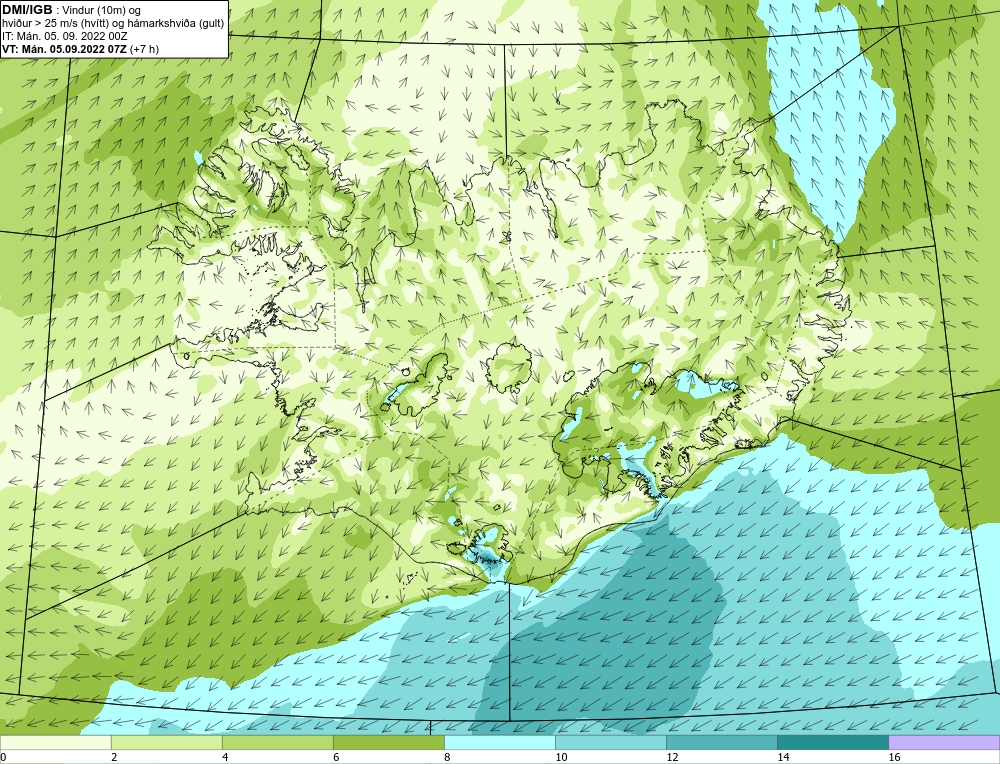1000x764 pixels.
Task: Click the 4–6 m/s green legend swatch
Action: tap(277, 742)
